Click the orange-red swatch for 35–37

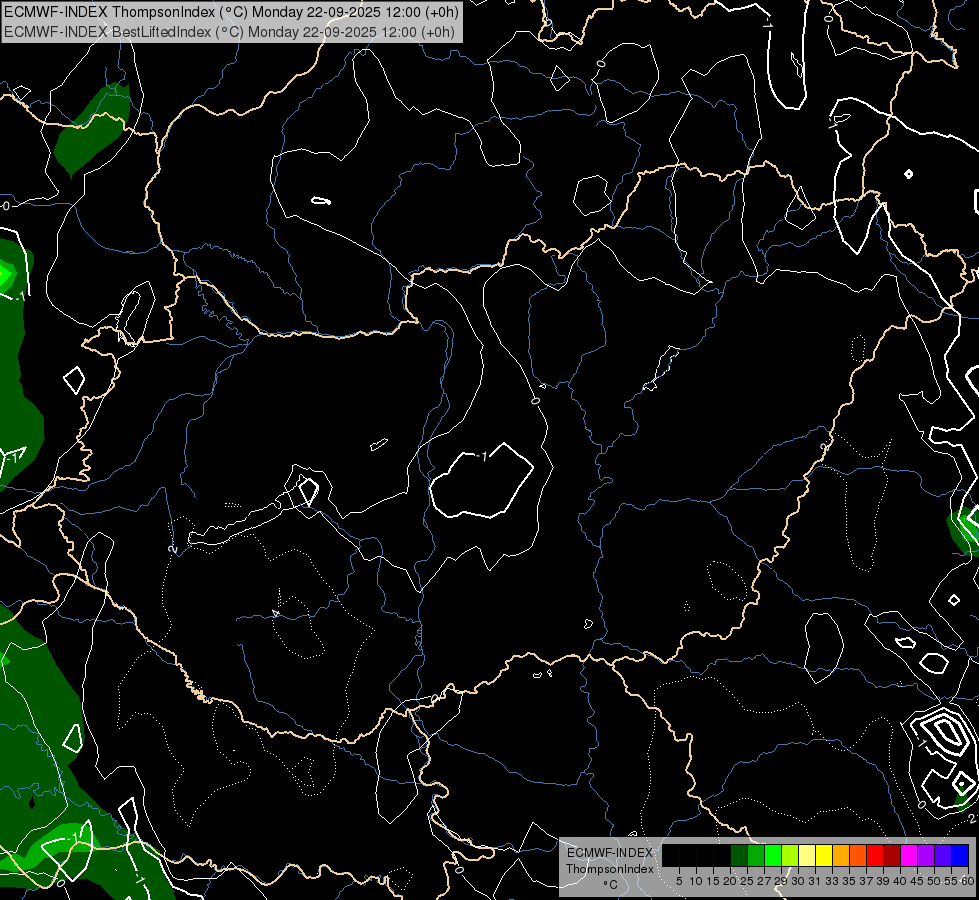(858, 855)
